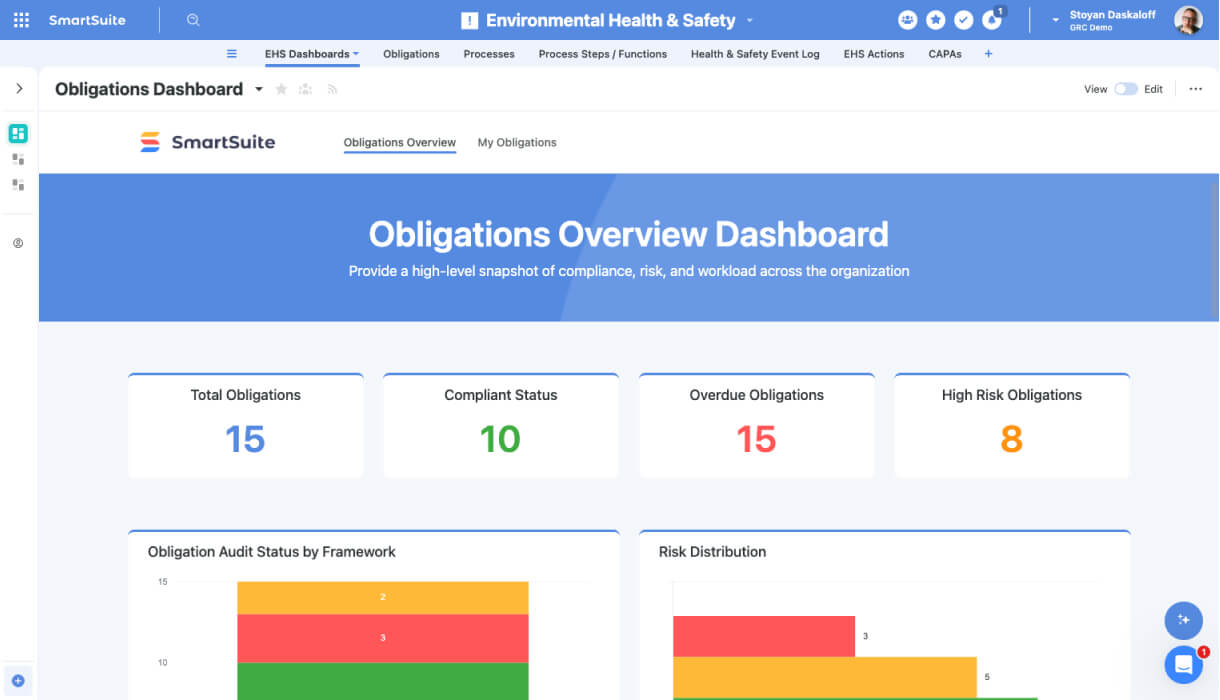The width and height of the screenshot is (1220, 700).
Task: Toggle the View/Edit switch
Action: 1126,89
